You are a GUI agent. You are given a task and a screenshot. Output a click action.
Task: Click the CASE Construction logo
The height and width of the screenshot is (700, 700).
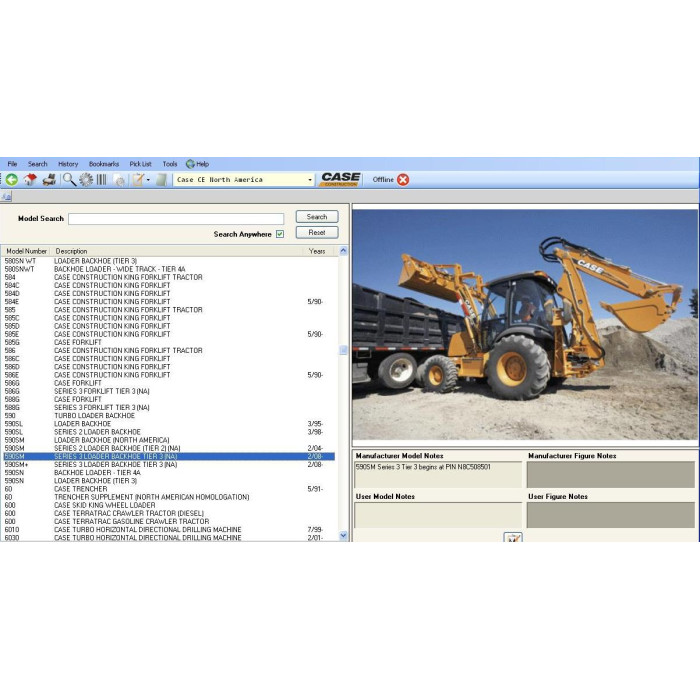[x=341, y=179]
